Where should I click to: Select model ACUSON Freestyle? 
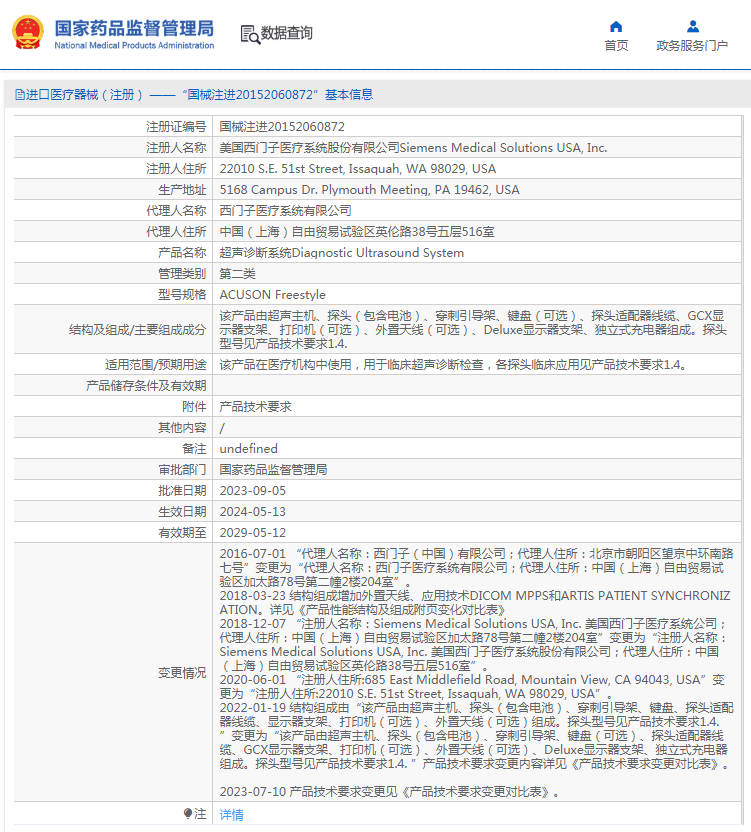pyautogui.click(x=273, y=294)
